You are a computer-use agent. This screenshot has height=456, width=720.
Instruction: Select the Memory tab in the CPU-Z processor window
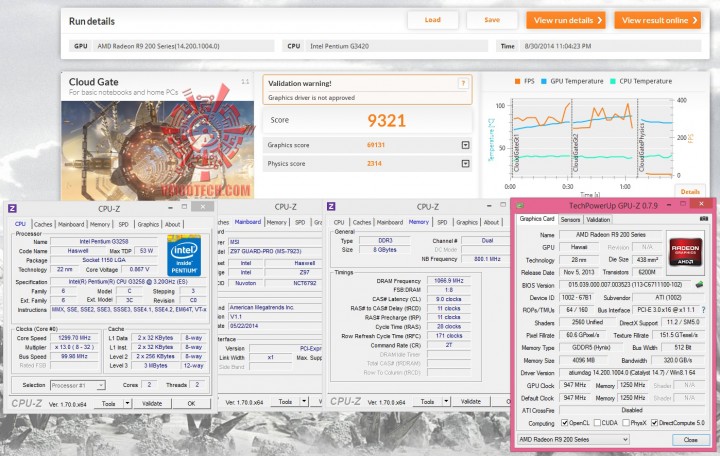click(100, 224)
